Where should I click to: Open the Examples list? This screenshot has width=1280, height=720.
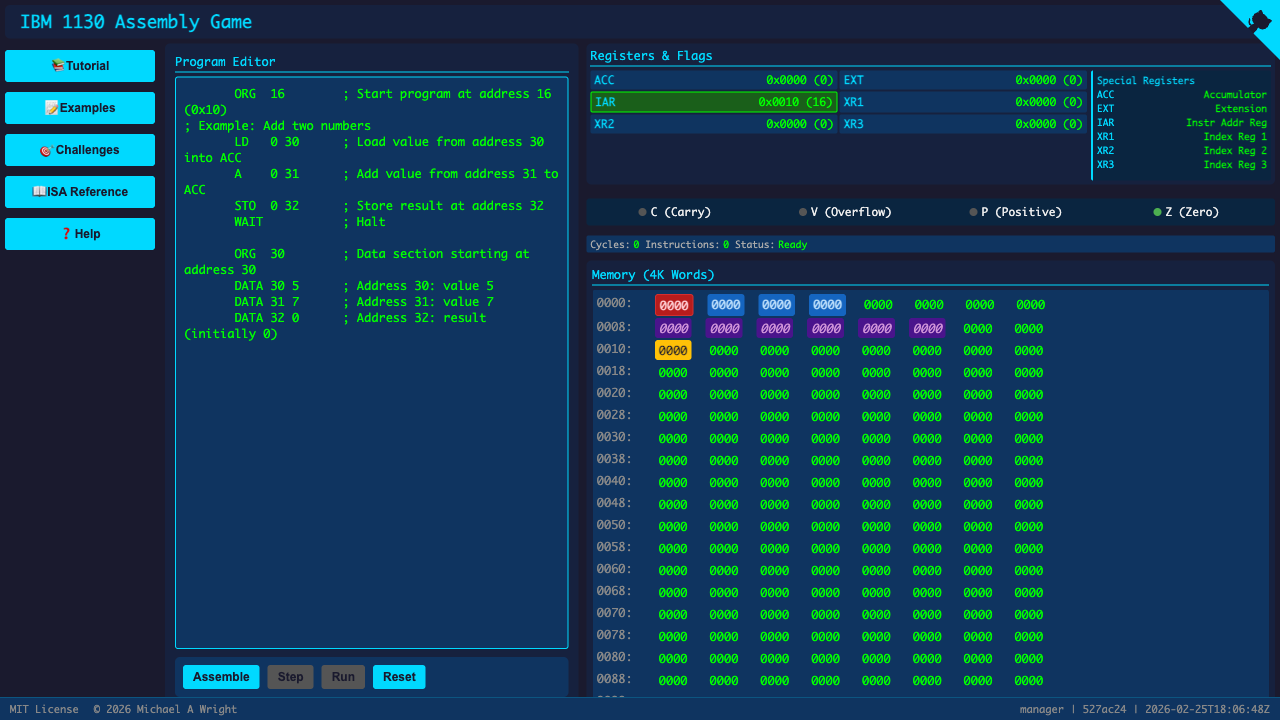click(80, 108)
